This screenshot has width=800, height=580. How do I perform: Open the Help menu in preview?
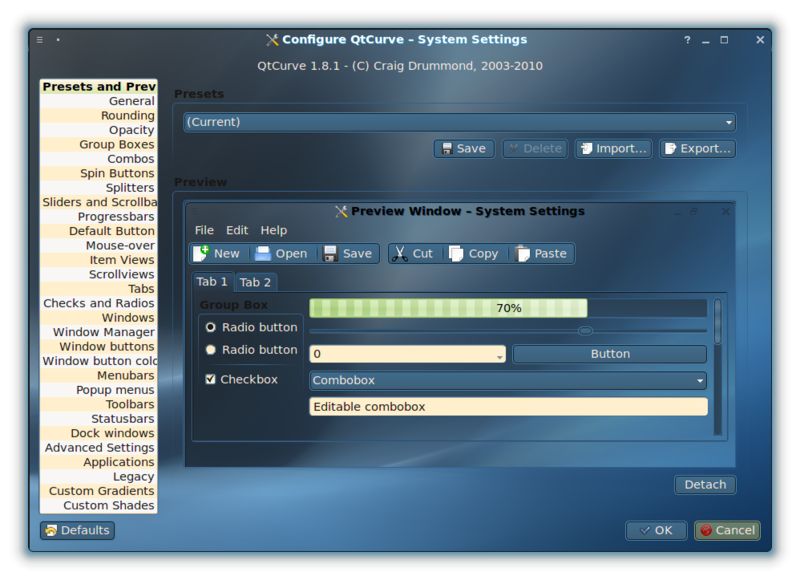(274, 231)
